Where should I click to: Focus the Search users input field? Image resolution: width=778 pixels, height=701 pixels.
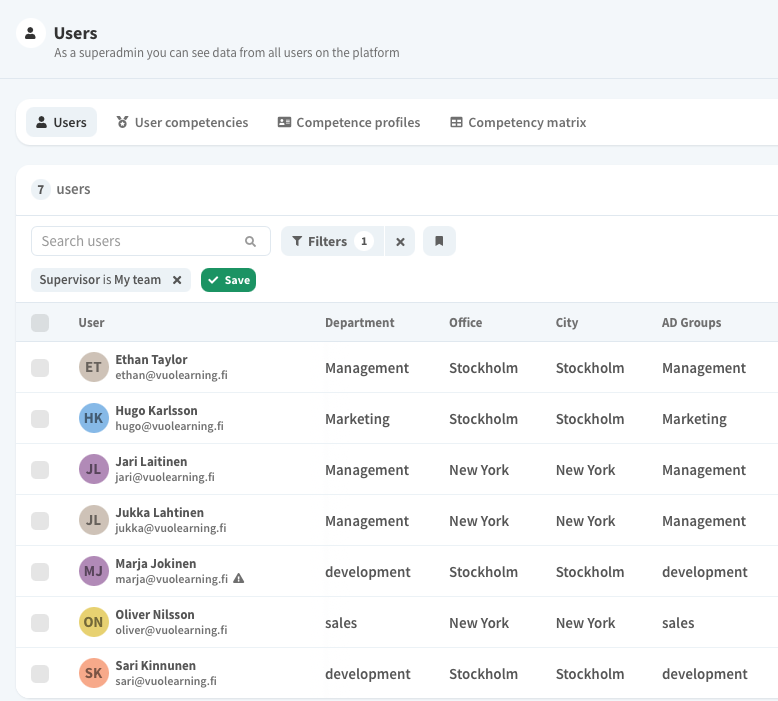tap(151, 242)
